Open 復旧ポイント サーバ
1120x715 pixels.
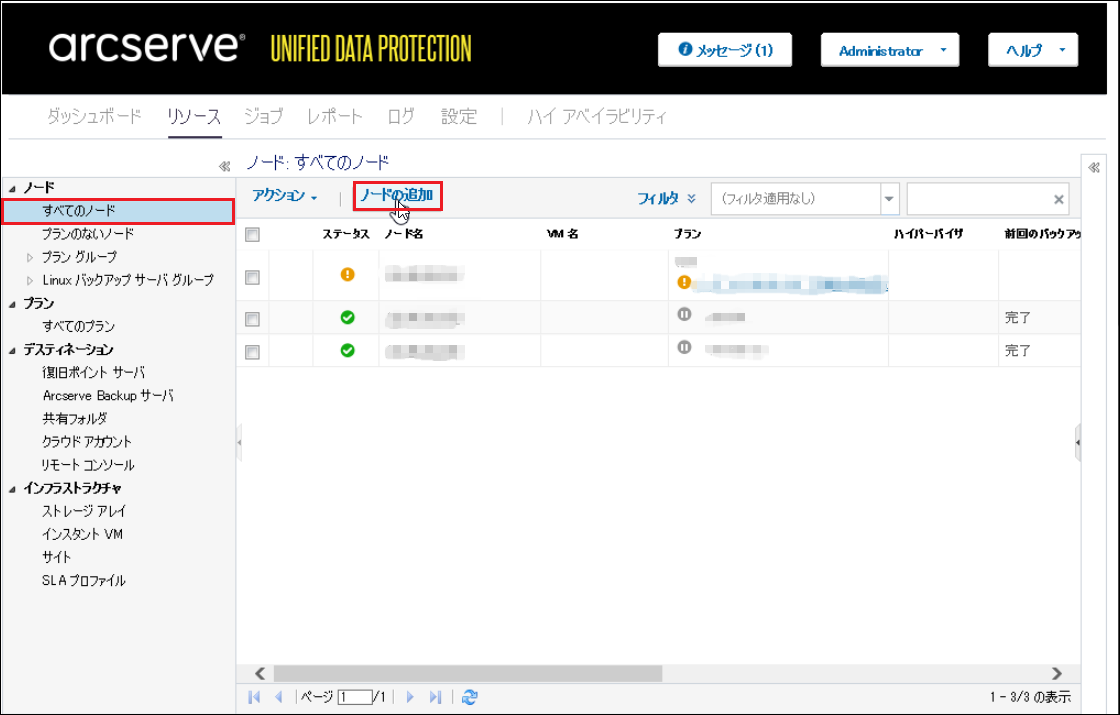click(94, 372)
